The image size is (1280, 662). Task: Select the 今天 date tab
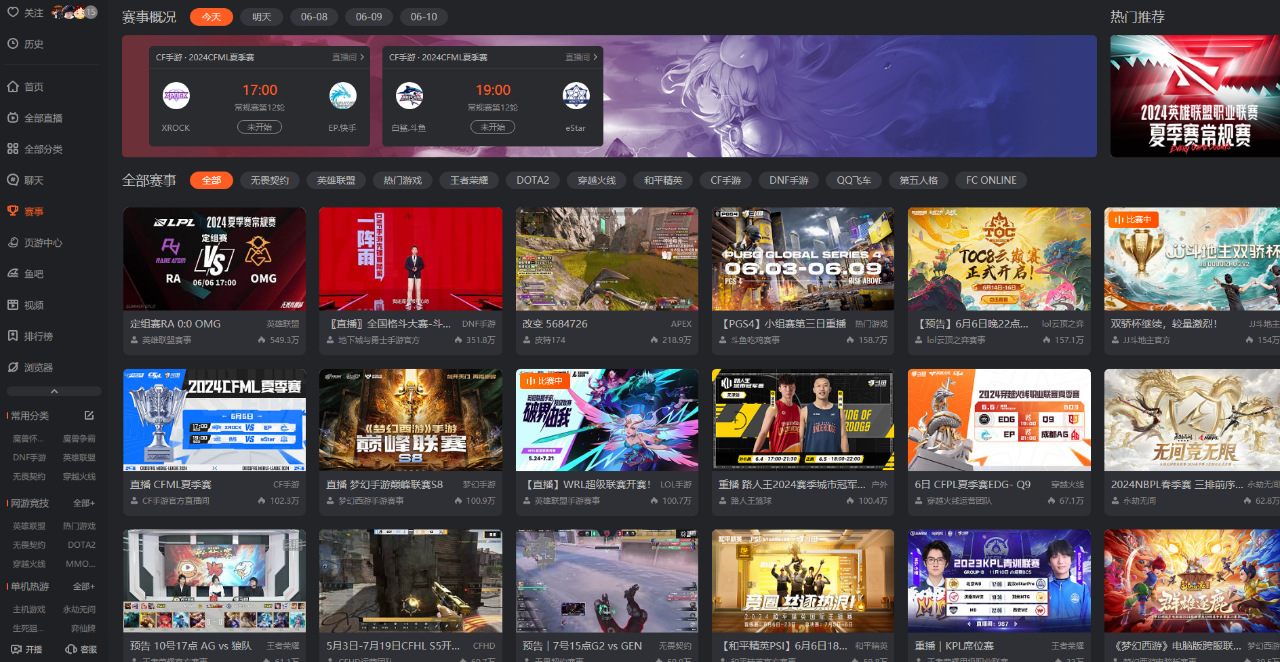click(x=211, y=17)
